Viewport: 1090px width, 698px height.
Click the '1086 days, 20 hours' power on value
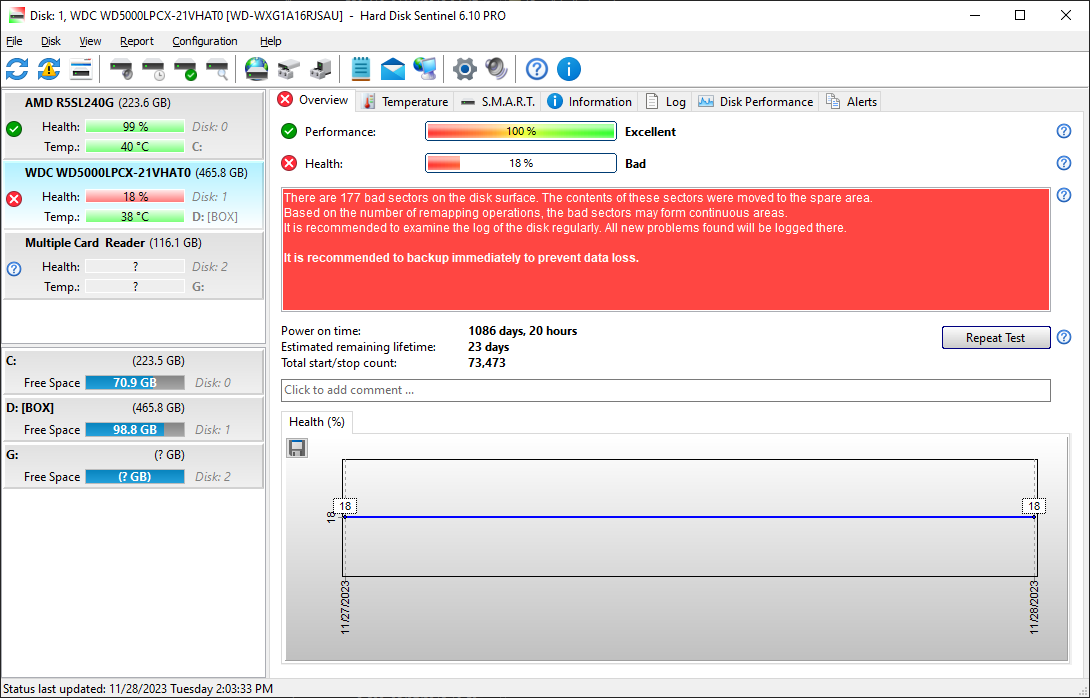tap(523, 331)
